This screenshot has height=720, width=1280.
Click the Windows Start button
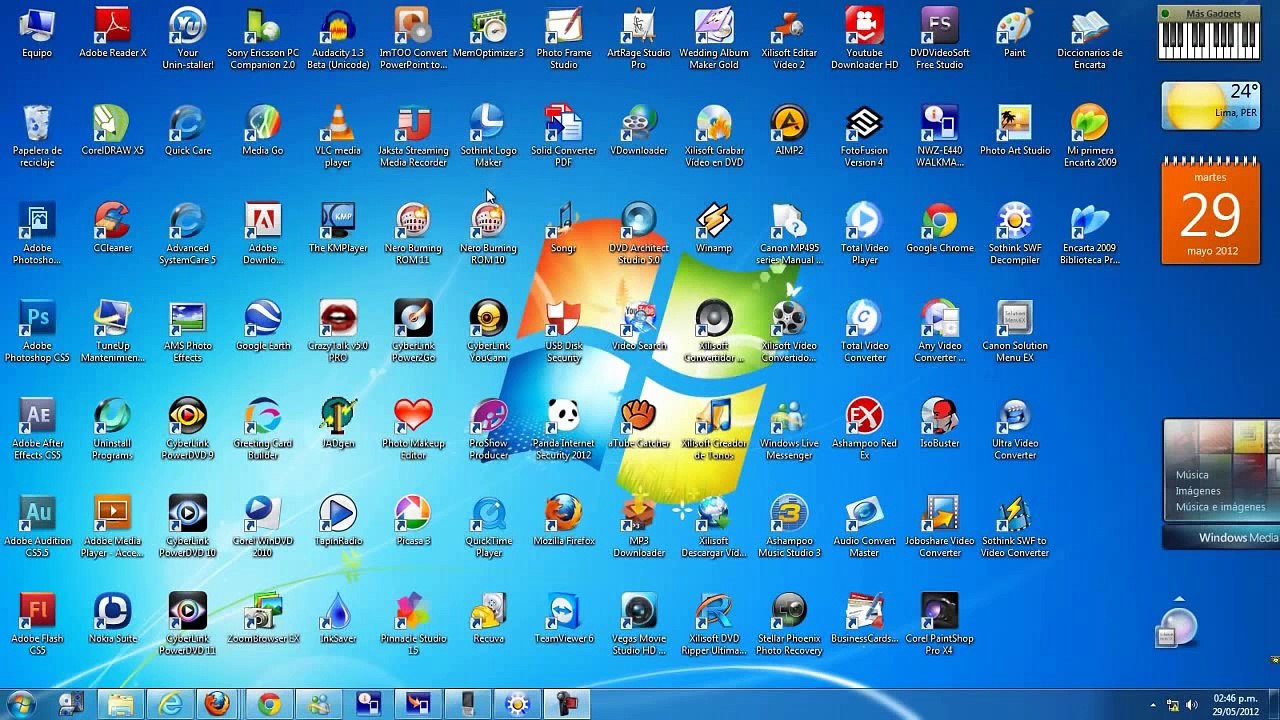tap(21, 704)
